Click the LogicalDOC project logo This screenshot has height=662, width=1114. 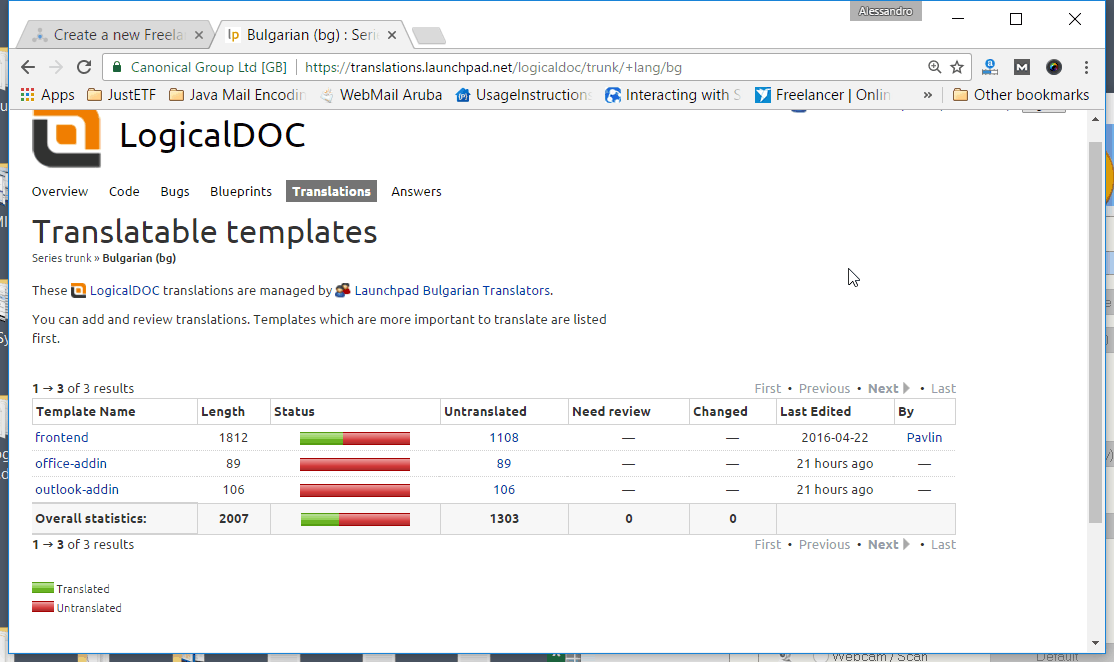[x=66, y=139]
